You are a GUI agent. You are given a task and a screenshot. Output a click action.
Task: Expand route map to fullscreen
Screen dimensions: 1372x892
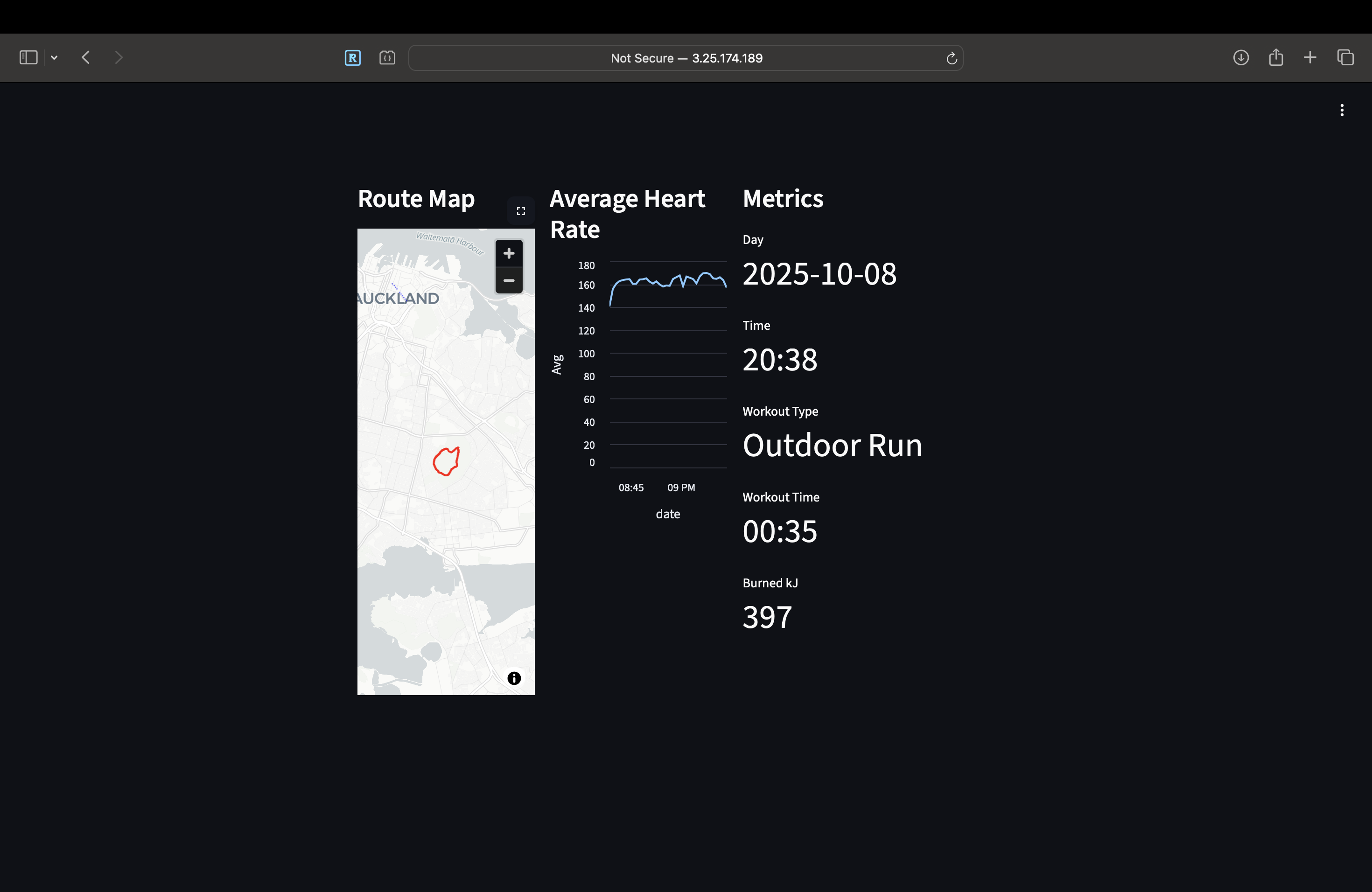point(520,211)
